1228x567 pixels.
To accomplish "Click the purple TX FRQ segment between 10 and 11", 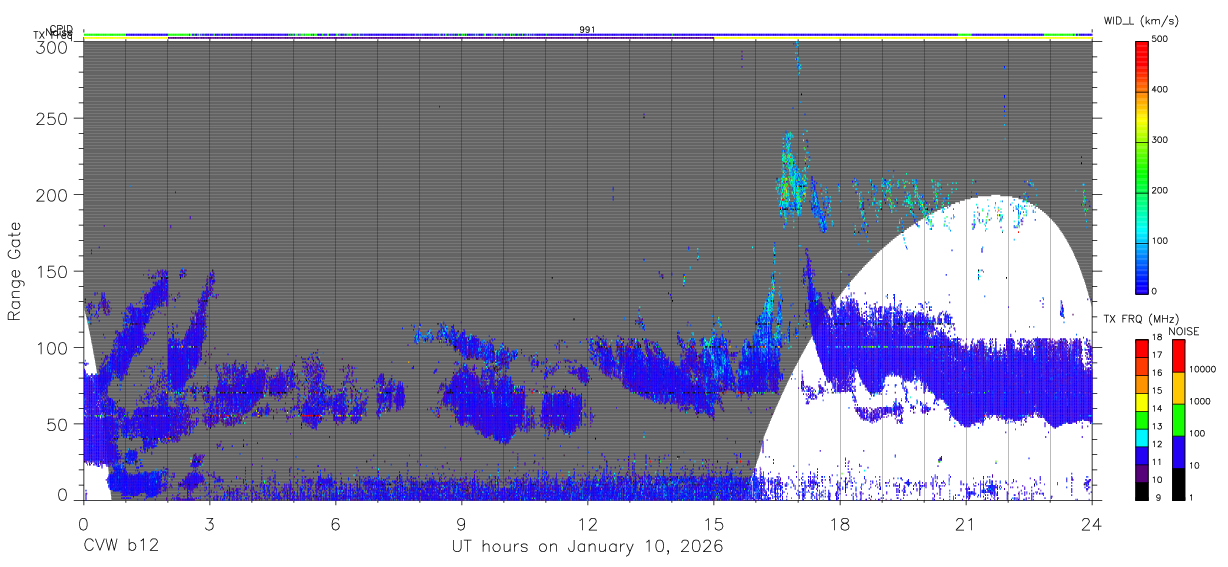I will (1141, 472).
